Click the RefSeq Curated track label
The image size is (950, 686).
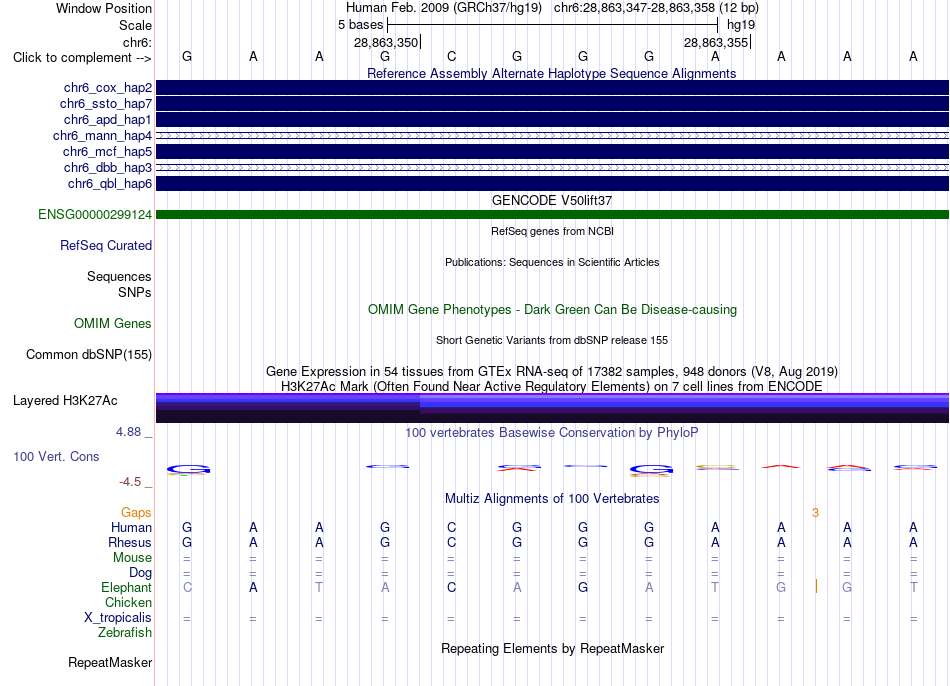[x=106, y=245]
